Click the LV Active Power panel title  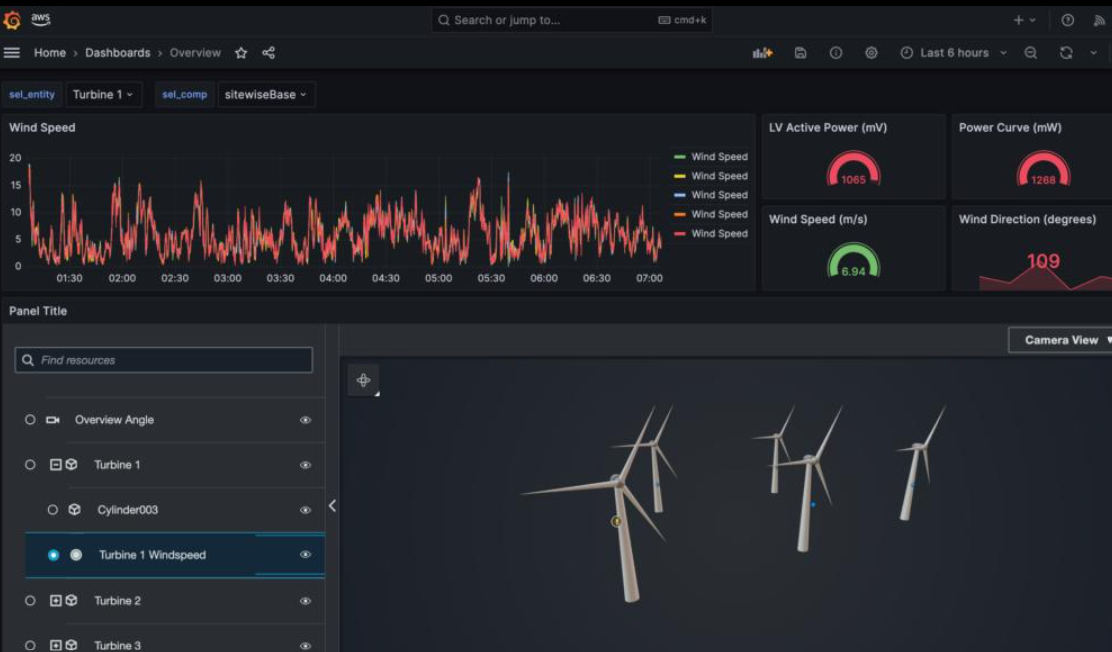coord(828,128)
